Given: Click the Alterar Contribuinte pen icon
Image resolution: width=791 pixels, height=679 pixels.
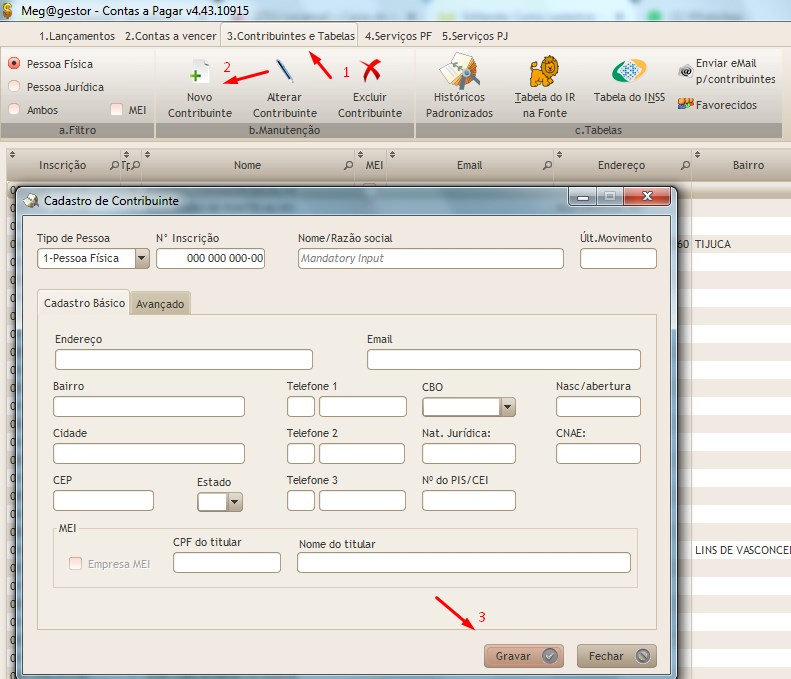Looking at the screenshot, I should (x=284, y=72).
